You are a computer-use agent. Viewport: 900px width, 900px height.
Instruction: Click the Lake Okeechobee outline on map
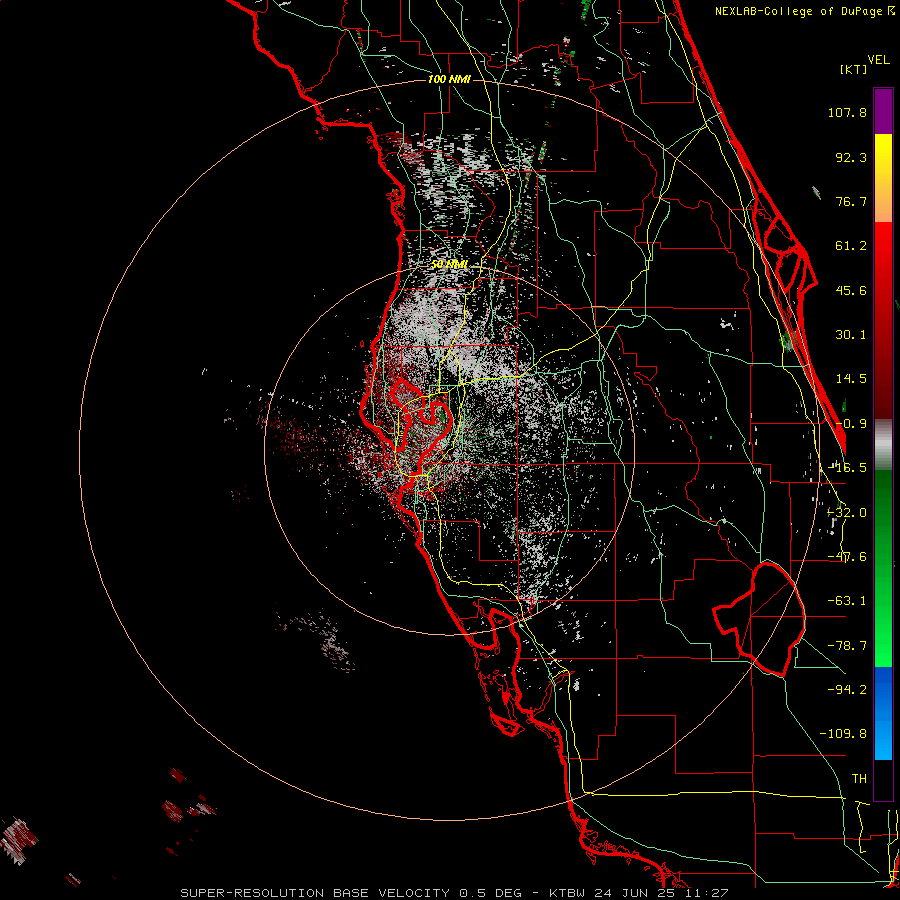coord(759,619)
